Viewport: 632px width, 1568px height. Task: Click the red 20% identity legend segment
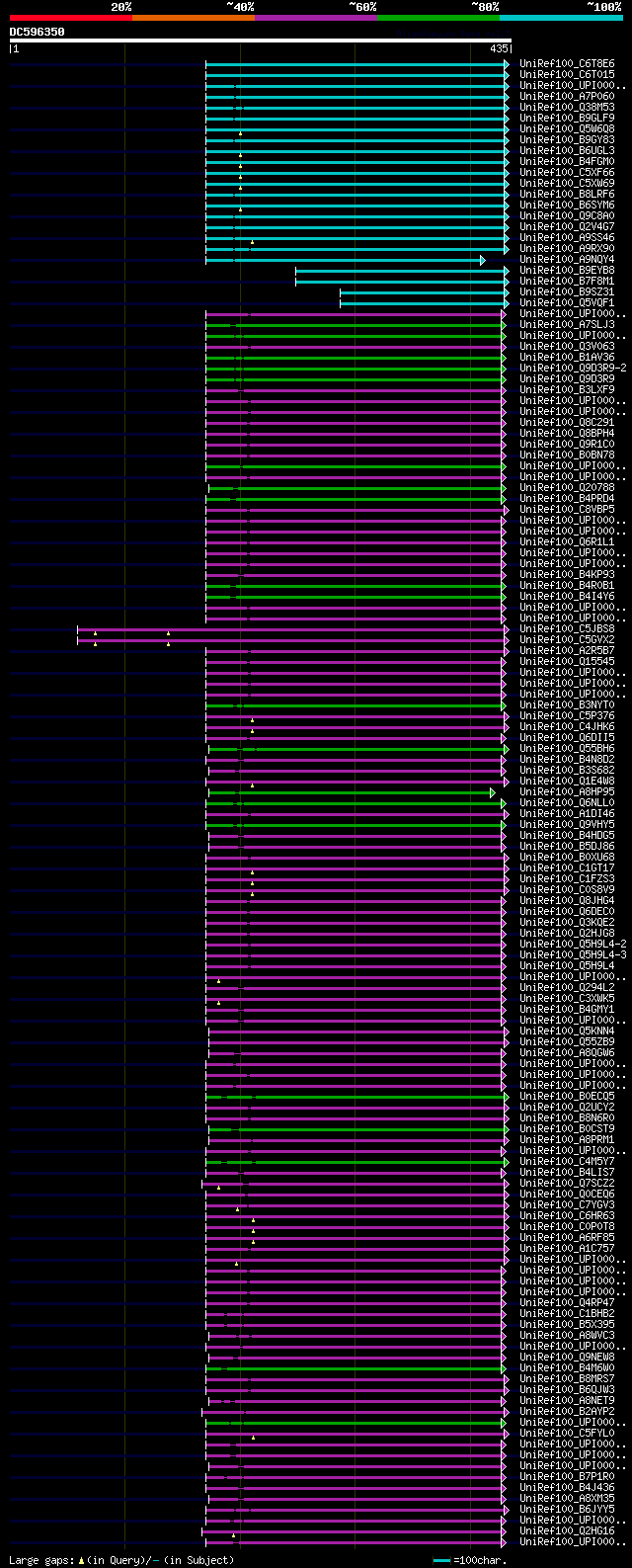(x=71, y=18)
